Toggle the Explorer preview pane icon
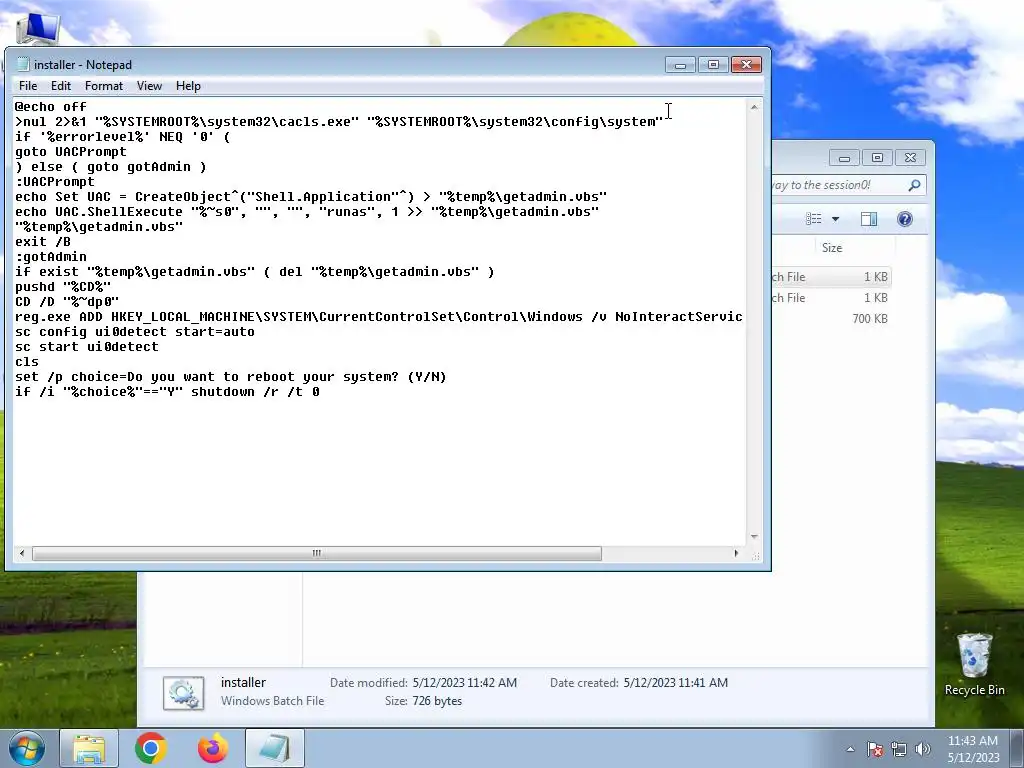The image size is (1024, 768). [x=869, y=219]
